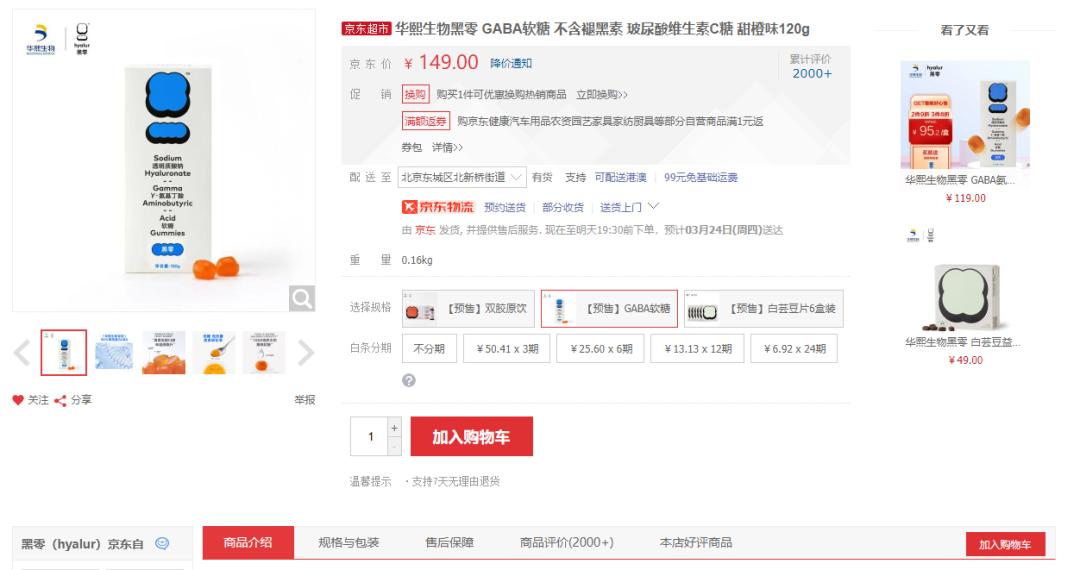The height and width of the screenshot is (570, 1080).
Task: Click the 满额返券 promotion tag
Action: (x=426, y=121)
